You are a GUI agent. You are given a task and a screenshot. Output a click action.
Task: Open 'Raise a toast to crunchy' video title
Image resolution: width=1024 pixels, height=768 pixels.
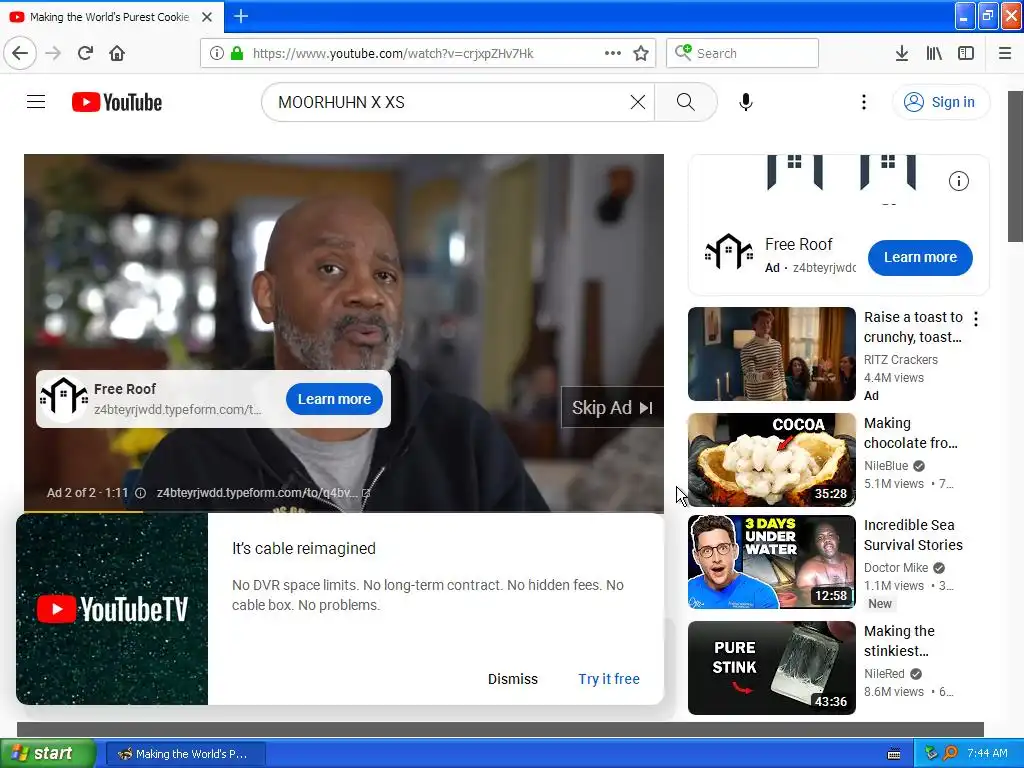click(913, 327)
